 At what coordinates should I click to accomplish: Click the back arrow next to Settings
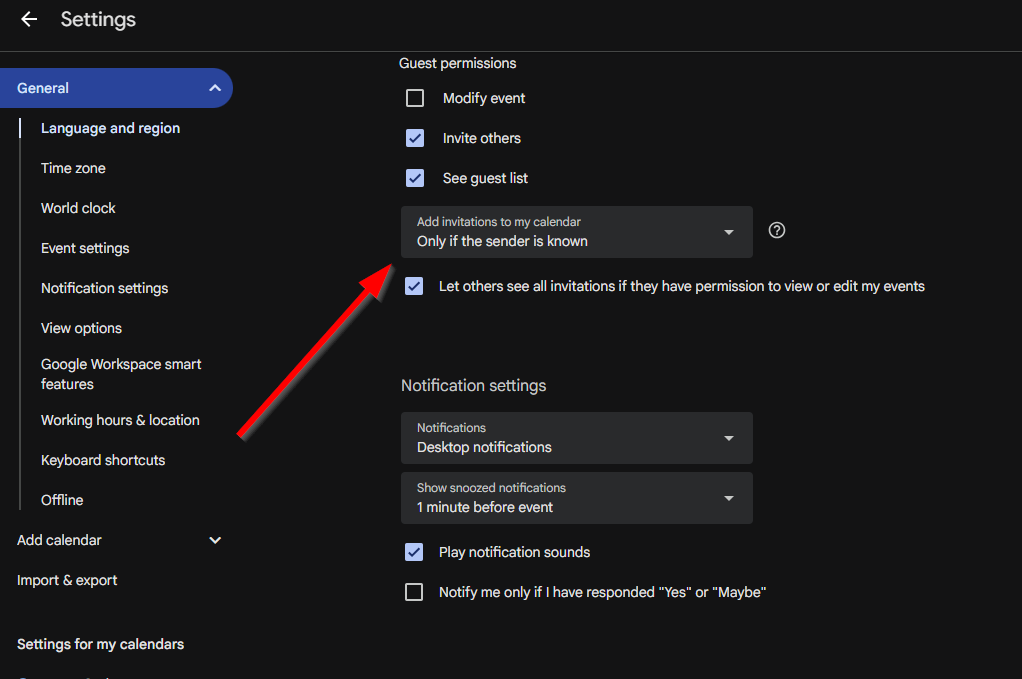[29, 19]
